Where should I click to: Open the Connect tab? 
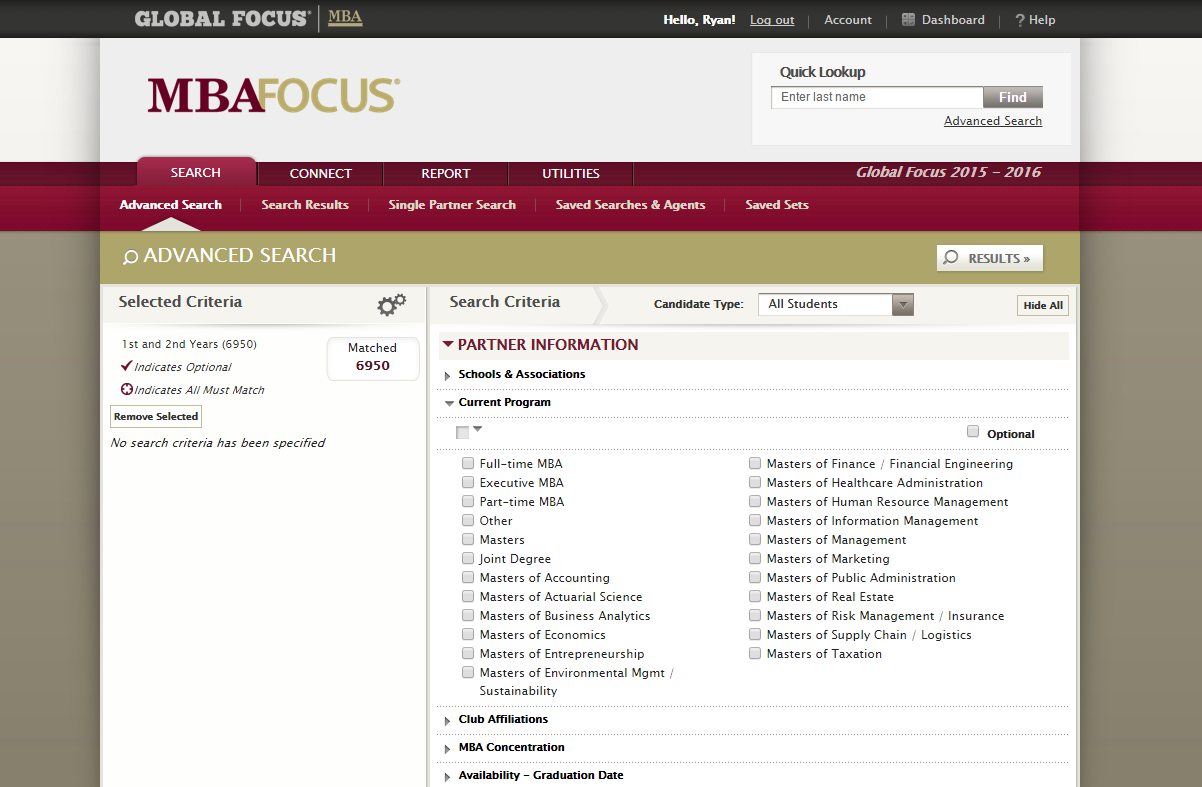321,173
